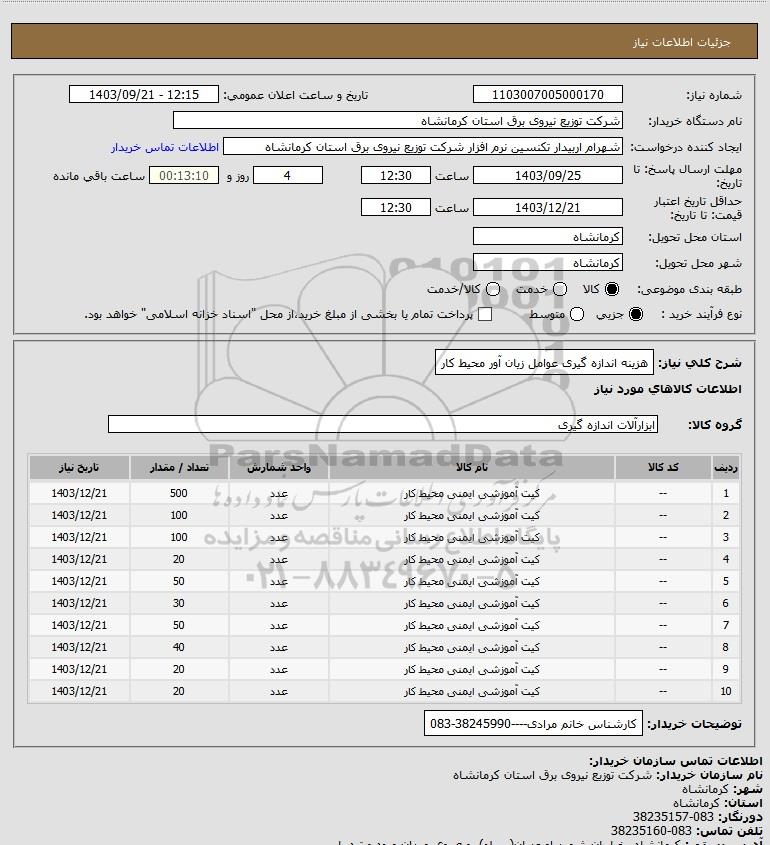
Task: Click the واحد شمارش column header
Action: (279, 467)
